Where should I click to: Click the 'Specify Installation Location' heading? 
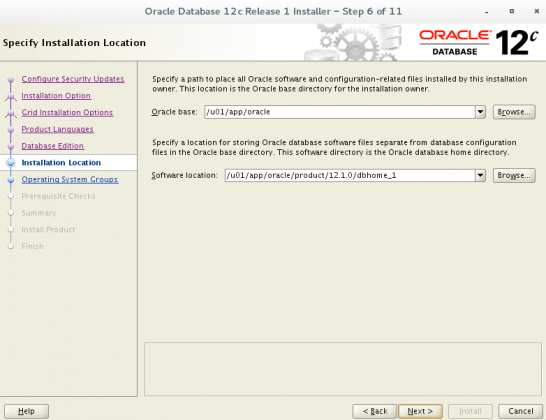(x=74, y=43)
